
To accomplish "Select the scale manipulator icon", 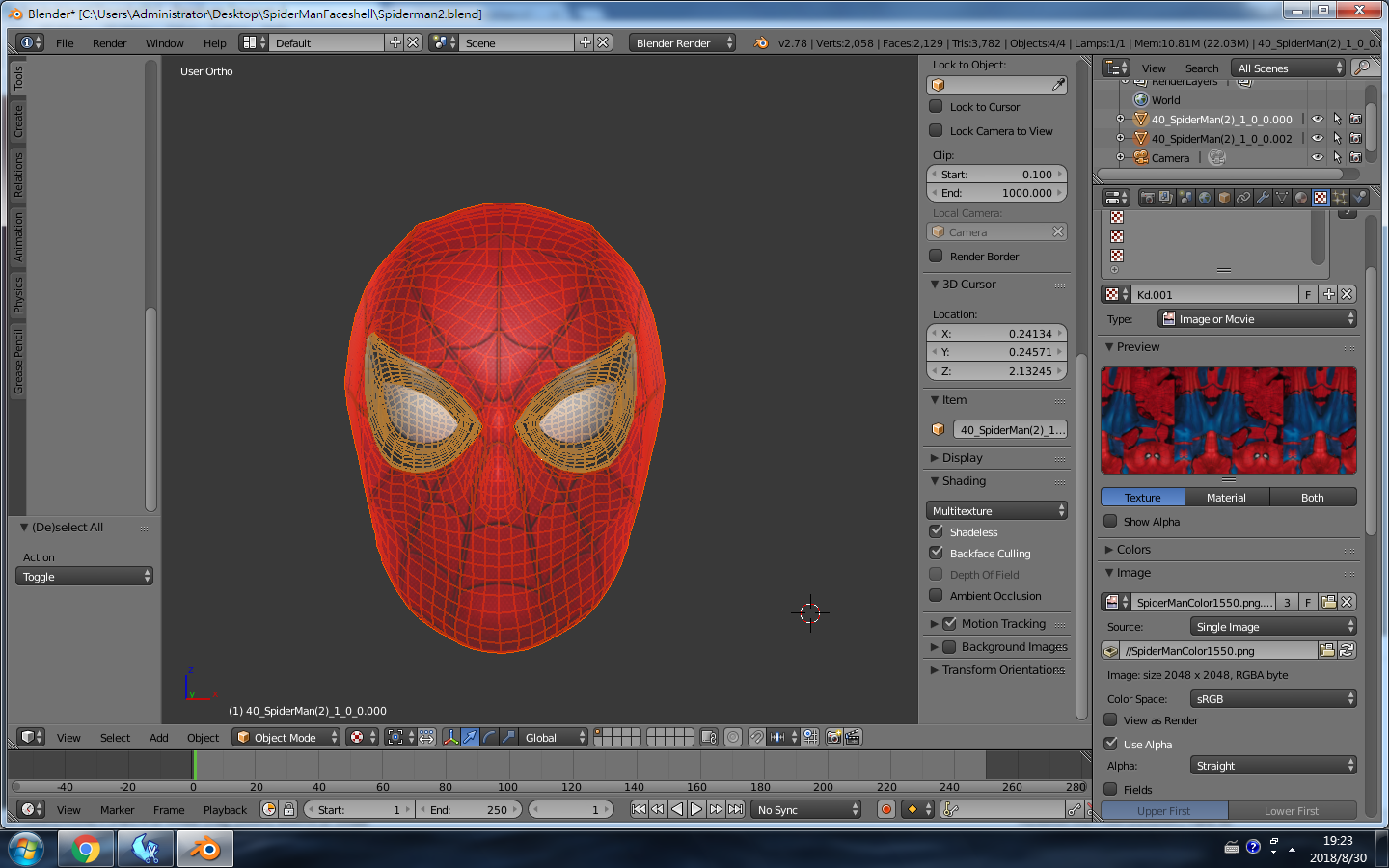I will pyautogui.click(x=508, y=737).
